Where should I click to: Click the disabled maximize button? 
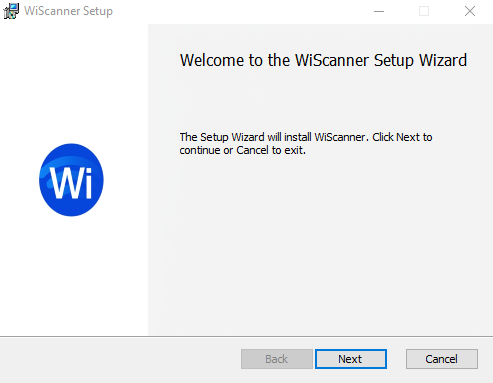pyautogui.click(x=424, y=11)
